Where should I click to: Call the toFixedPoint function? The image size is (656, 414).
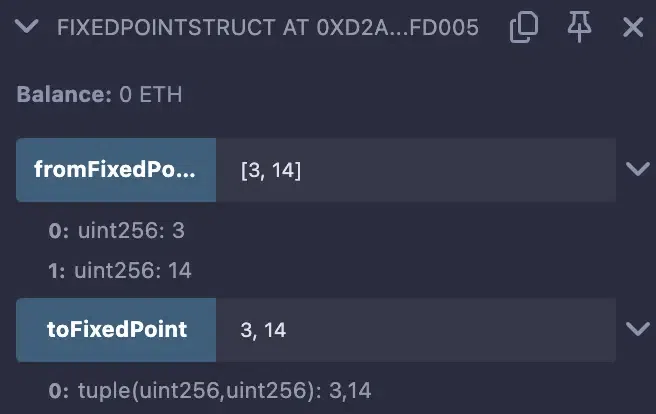[x=115, y=329]
